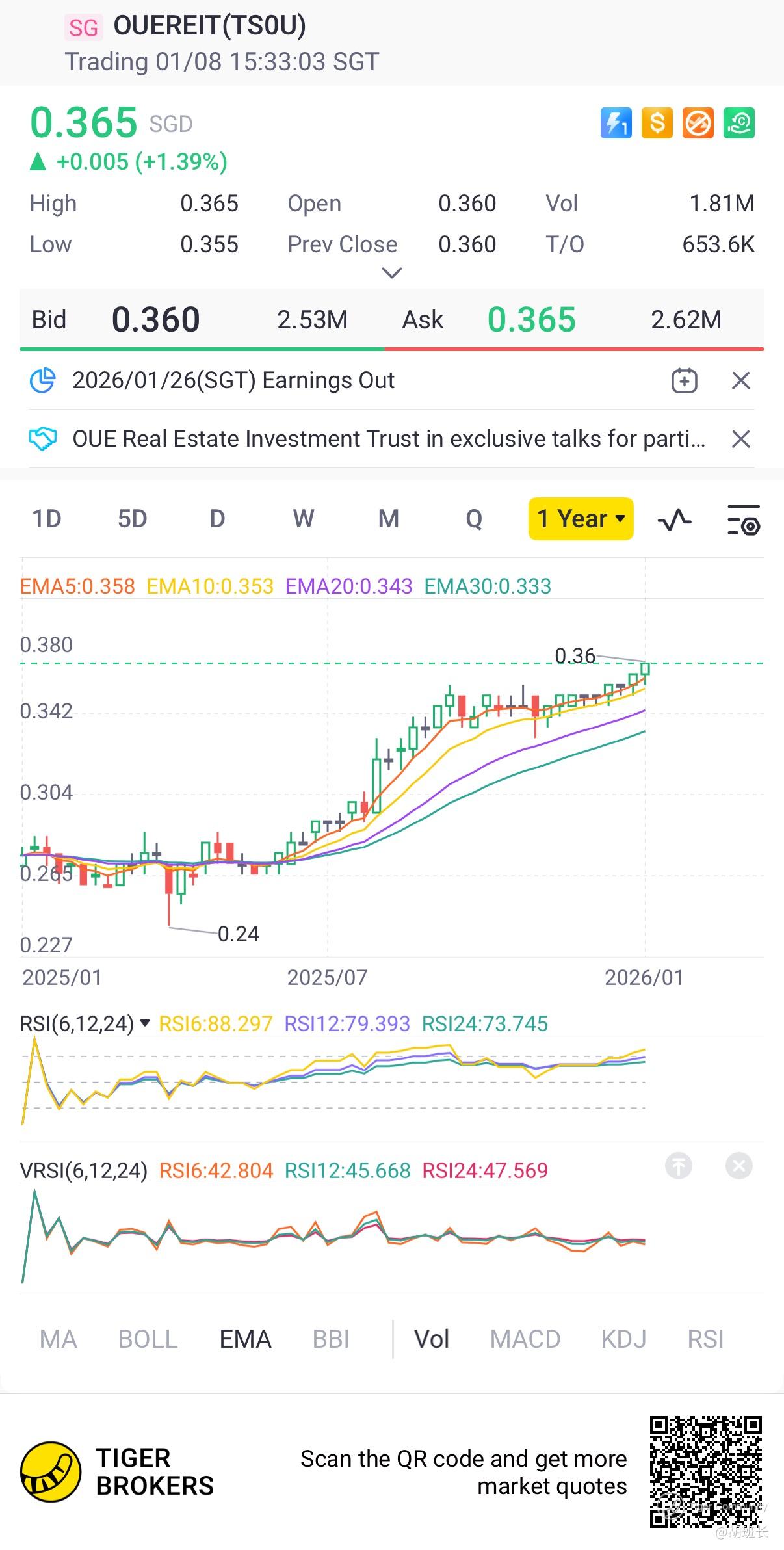Enable the BOLL overlay indicator
Viewport: 784px width, 1550px height.
148,1339
